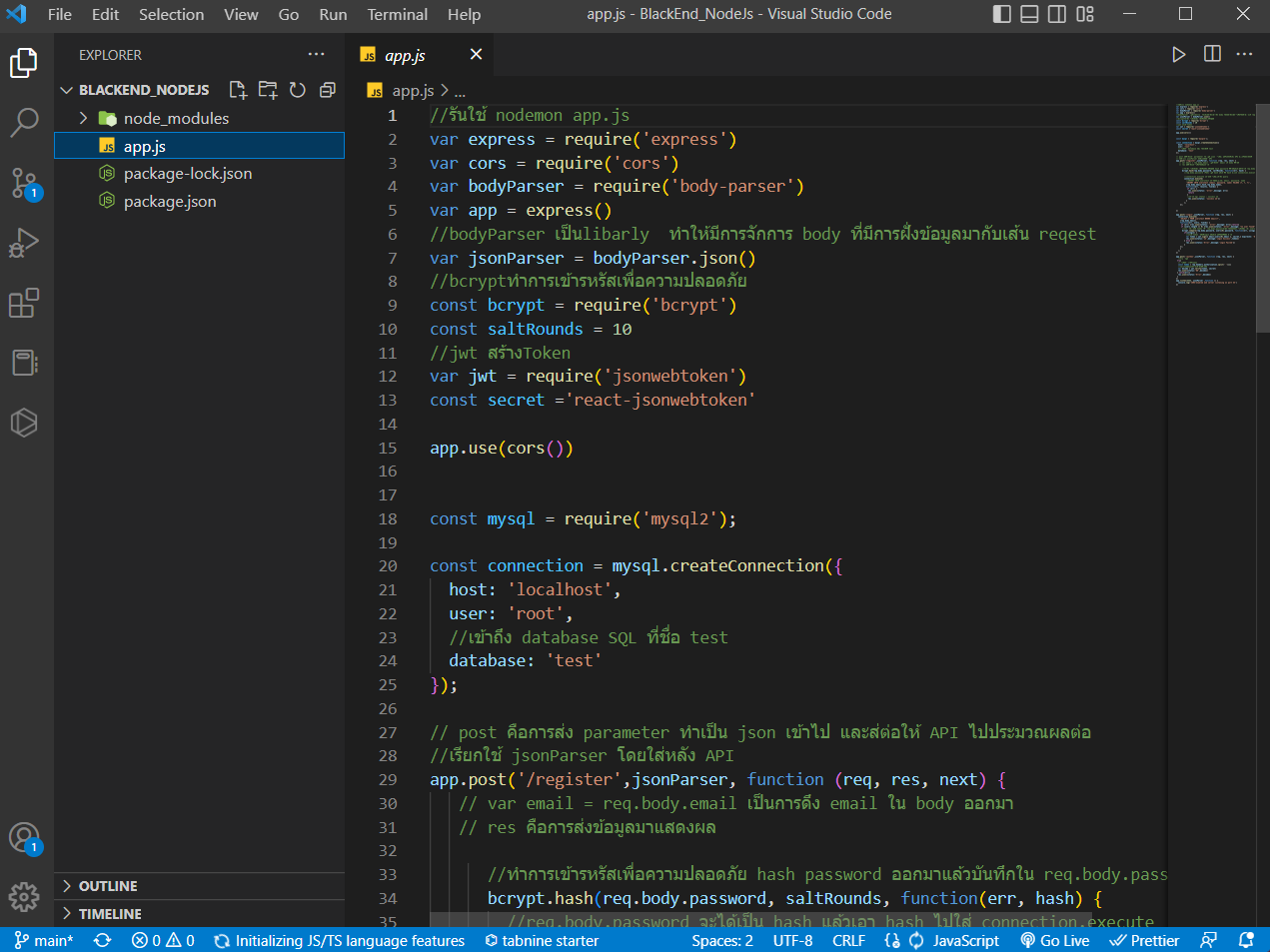The height and width of the screenshot is (952, 1270).
Task: Open Run and Debug view
Action: (x=24, y=243)
